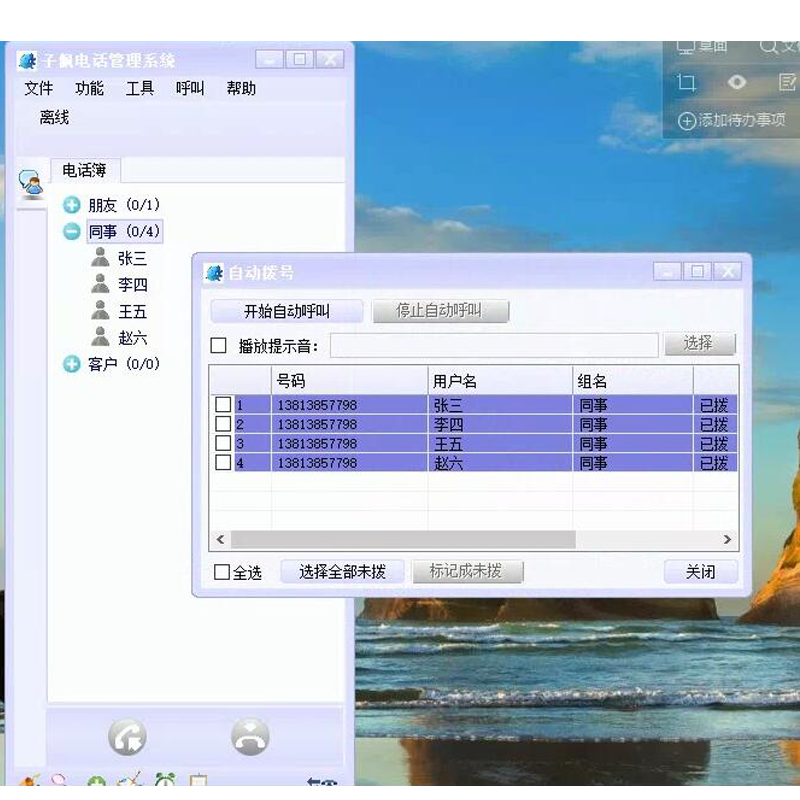Open the 功能 menu
This screenshot has width=800, height=800.
89,88
